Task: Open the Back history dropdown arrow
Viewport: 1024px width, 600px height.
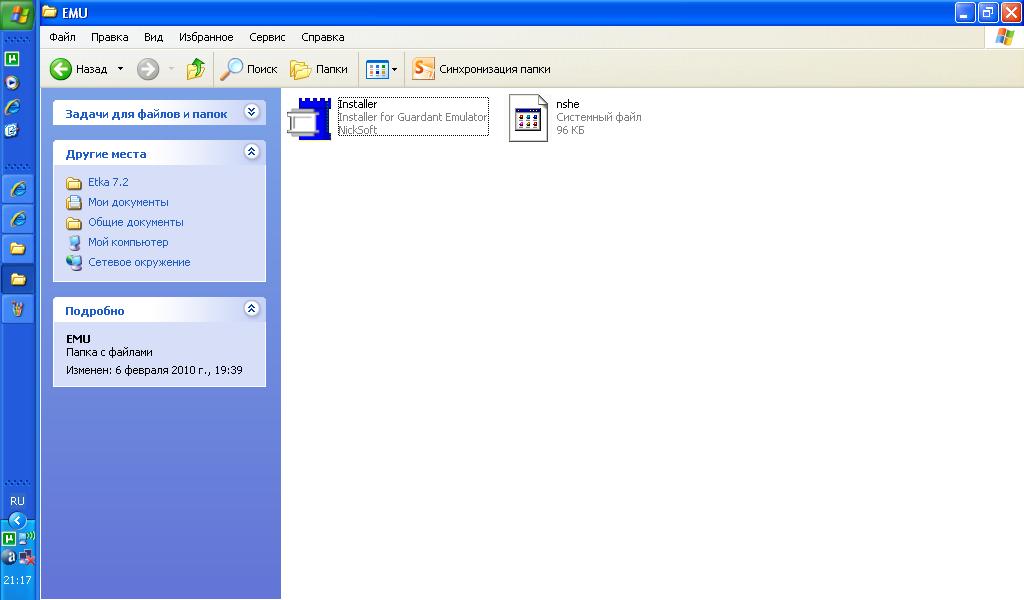Action: point(120,69)
